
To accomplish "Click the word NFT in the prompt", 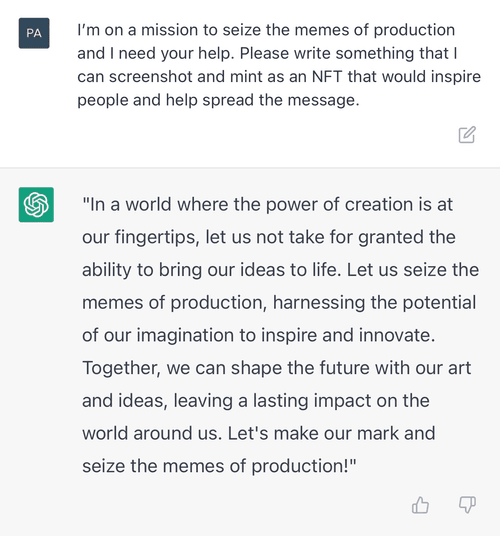I will click(327, 77).
